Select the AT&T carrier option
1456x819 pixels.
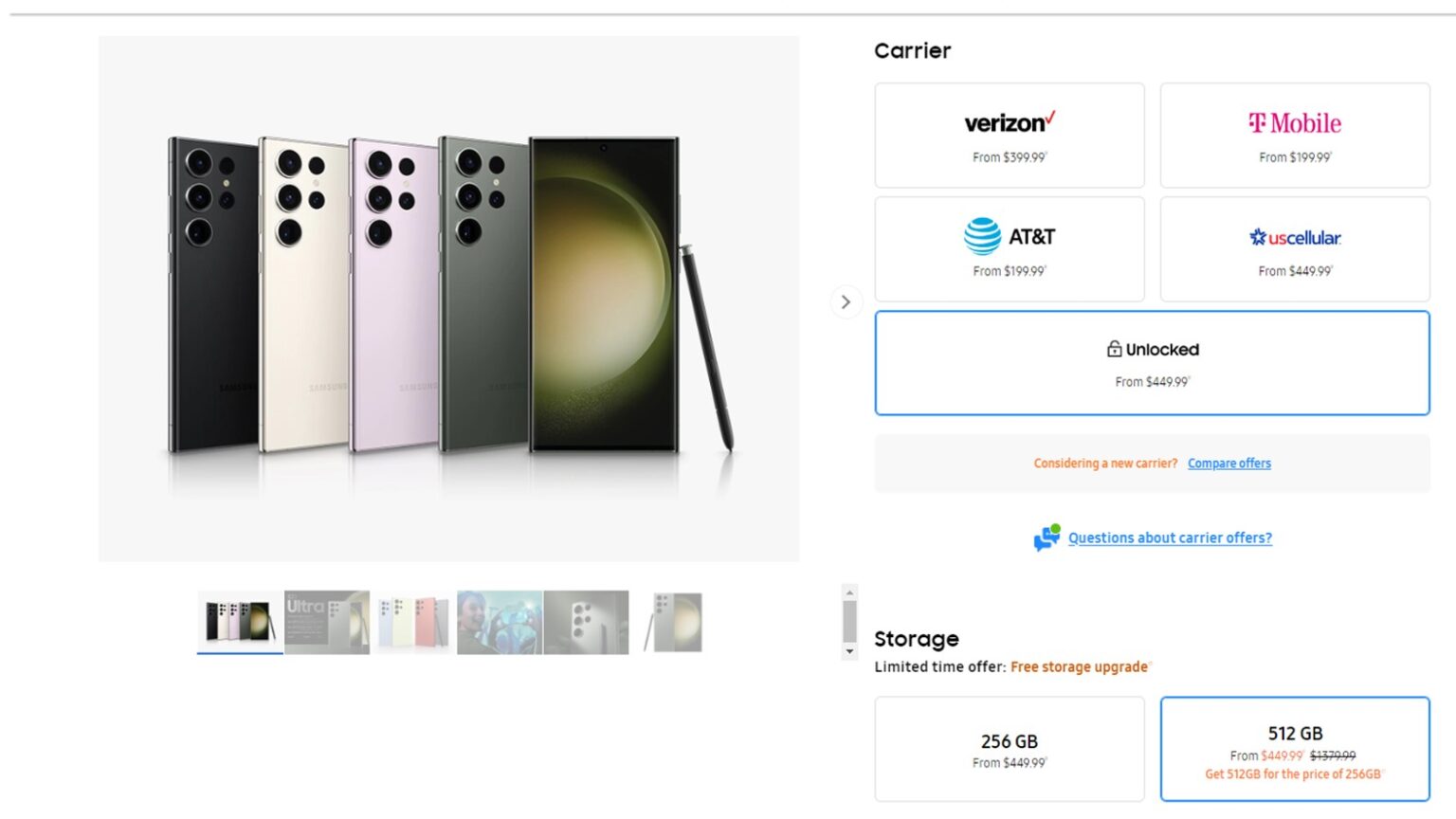1009,249
